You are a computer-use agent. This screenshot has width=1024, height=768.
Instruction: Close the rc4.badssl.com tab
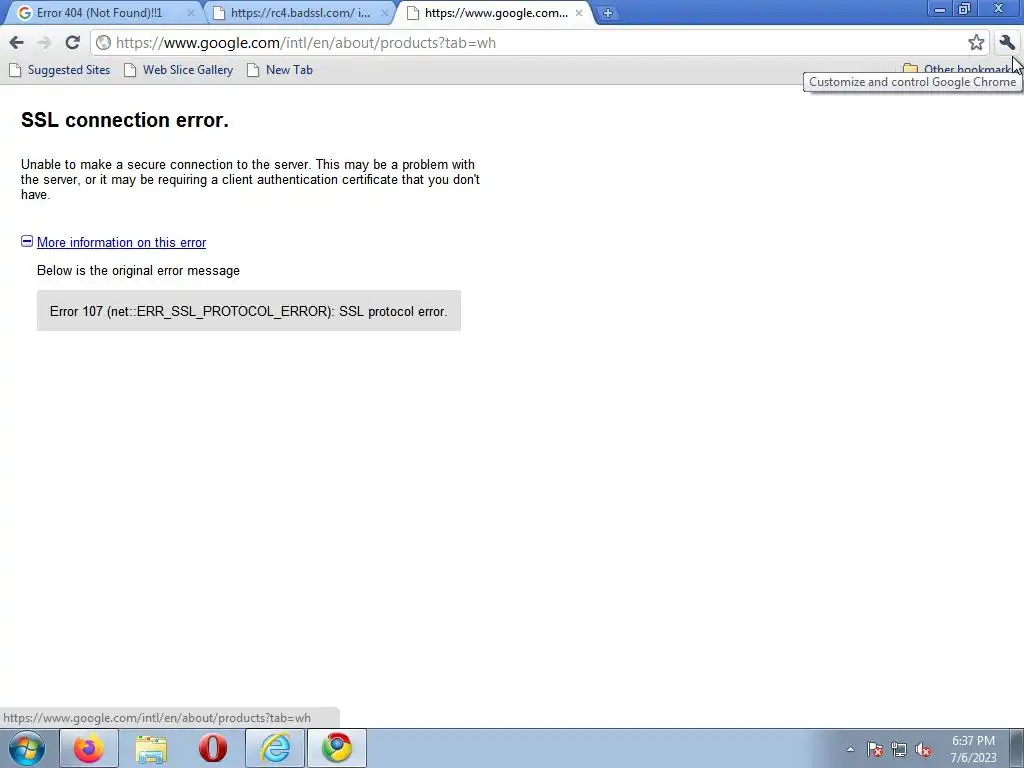pyautogui.click(x=385, y=13)
